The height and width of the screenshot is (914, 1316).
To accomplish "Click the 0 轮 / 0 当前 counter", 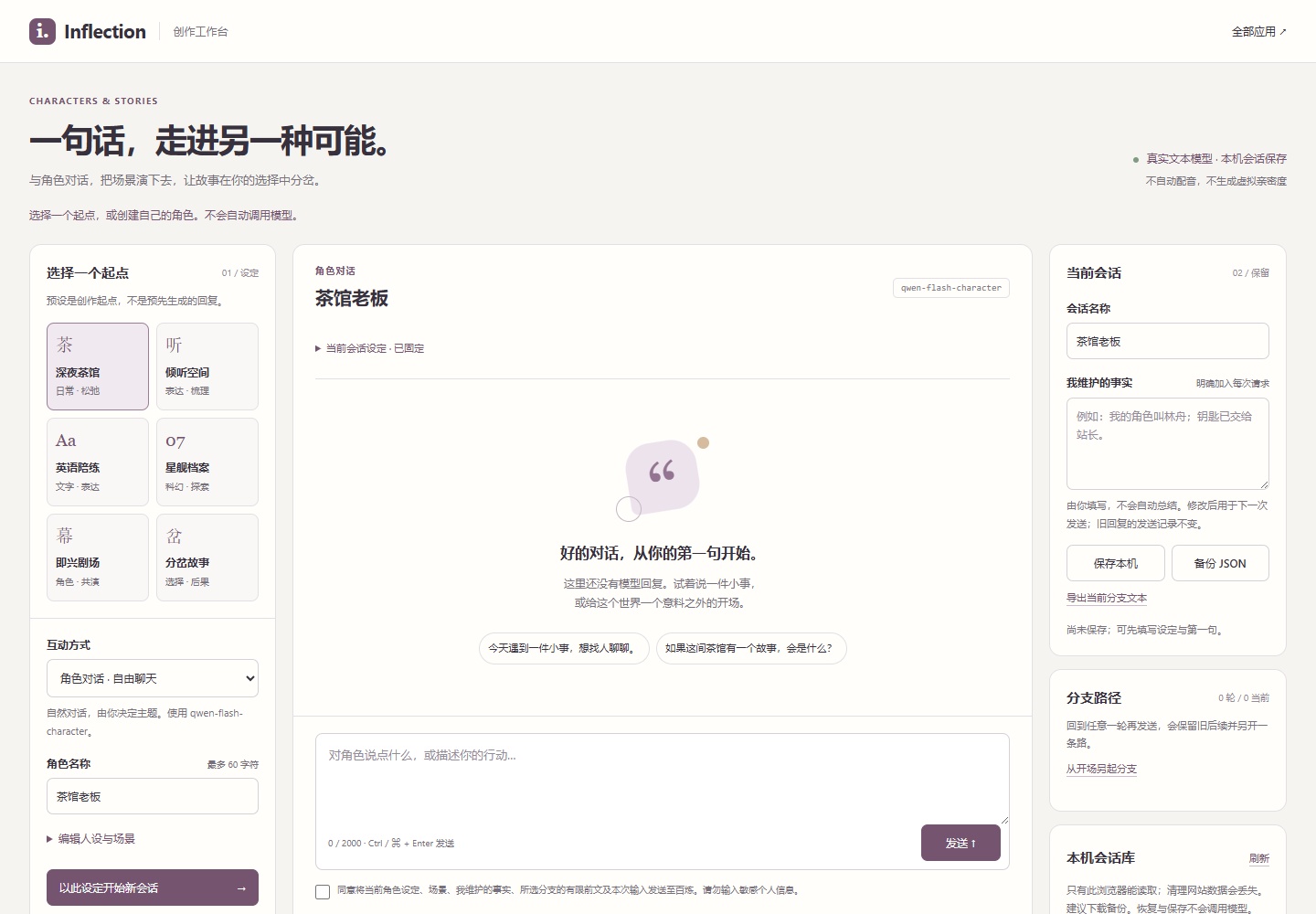I will [1244, 697].
